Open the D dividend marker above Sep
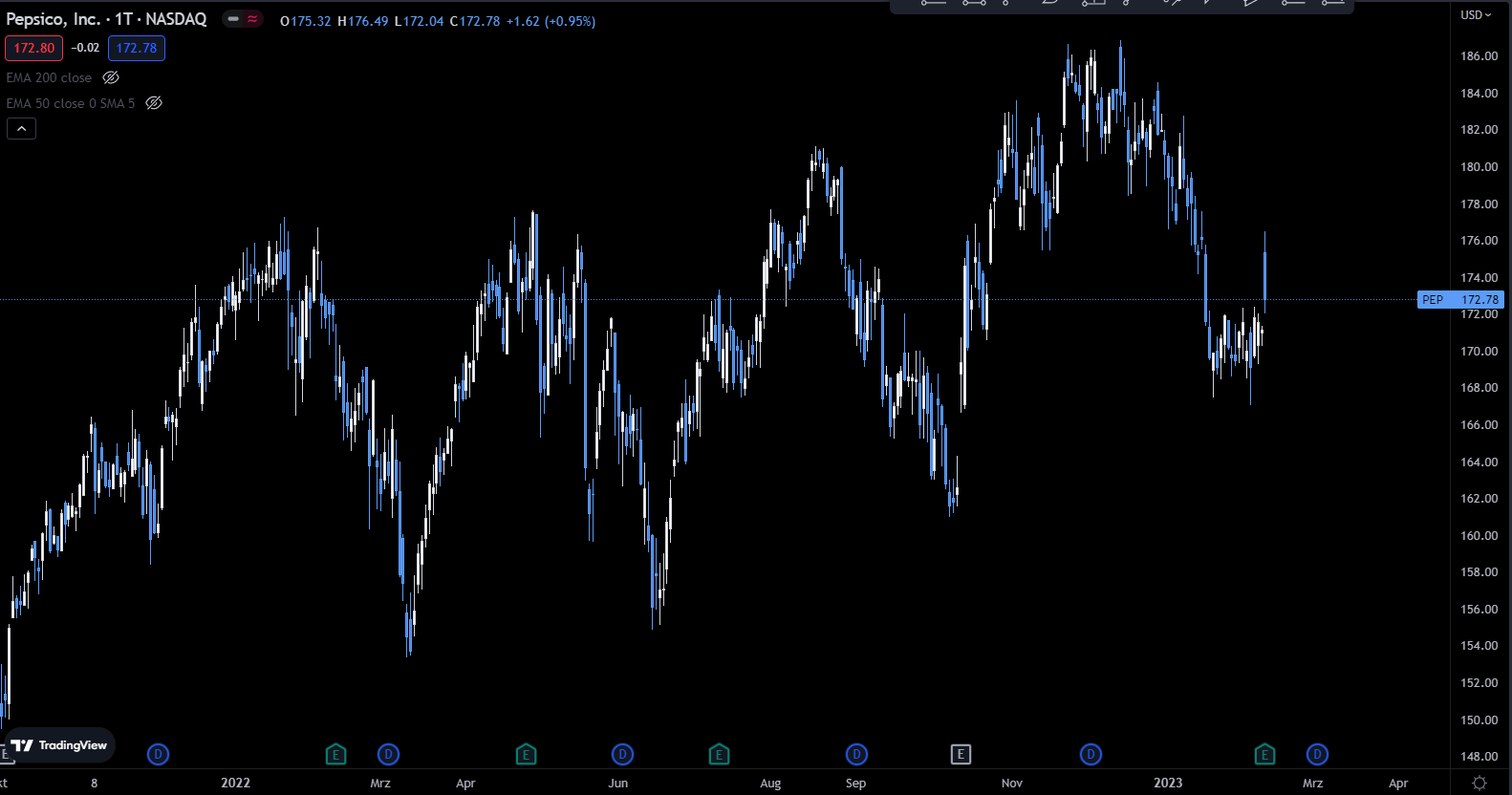1512x795 pixels. coord(856,755)
